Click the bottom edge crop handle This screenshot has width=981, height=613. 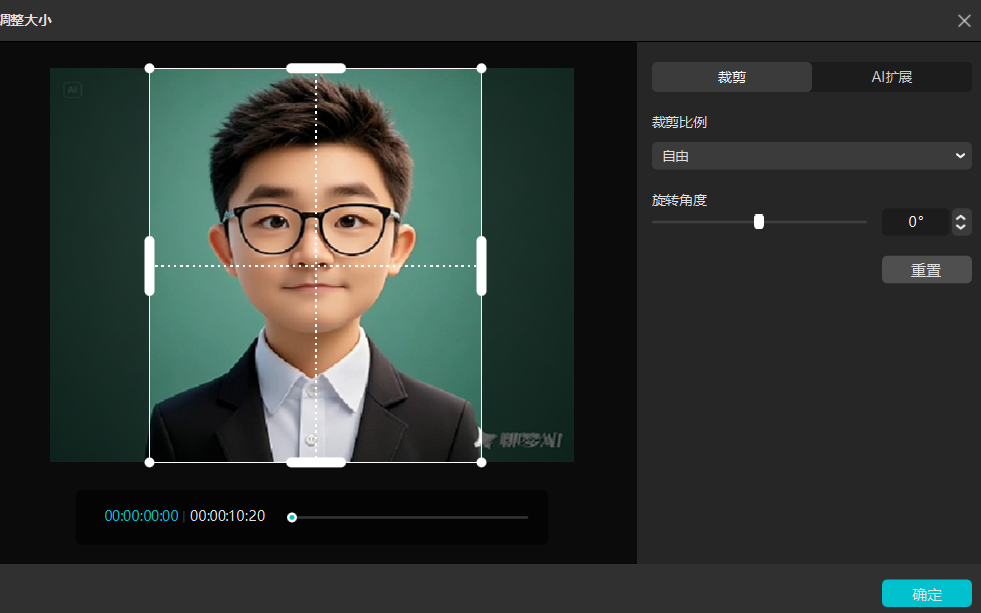[x=316, y=462]
